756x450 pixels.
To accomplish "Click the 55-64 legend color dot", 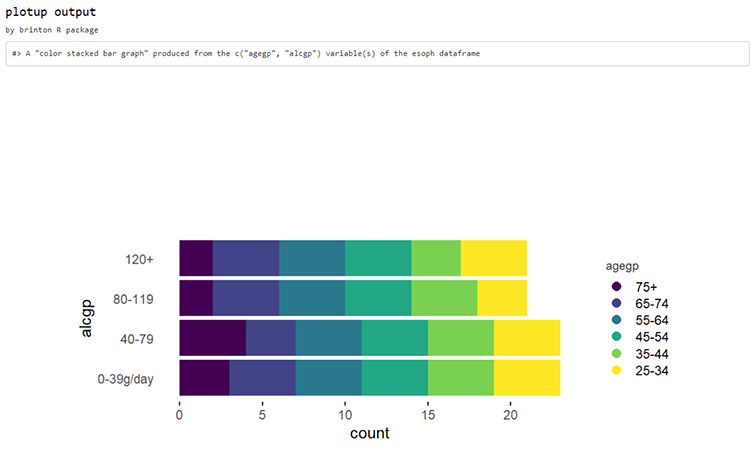I will (x=616, y=320).
